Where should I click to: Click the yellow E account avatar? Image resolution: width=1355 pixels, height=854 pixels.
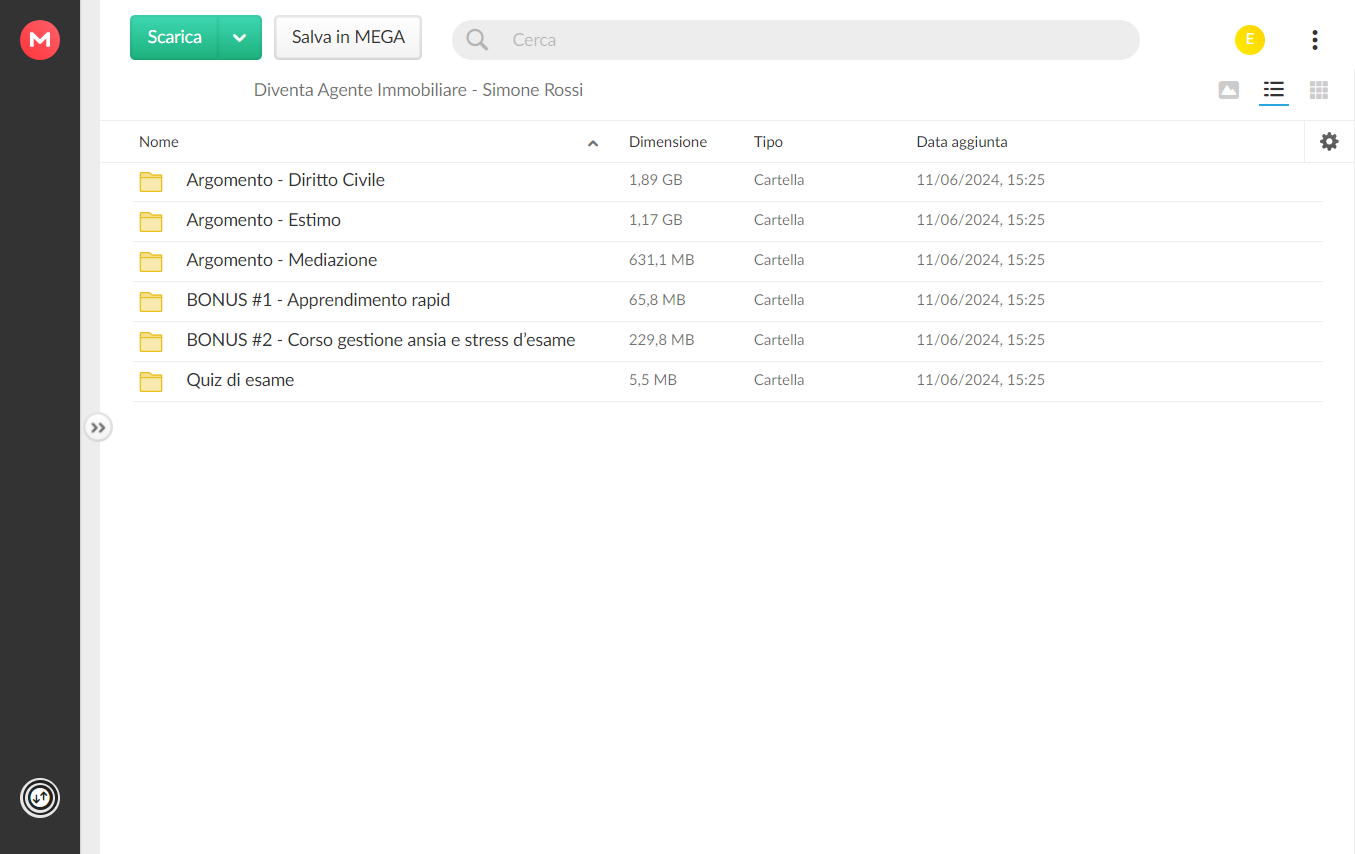point(1250,40)
